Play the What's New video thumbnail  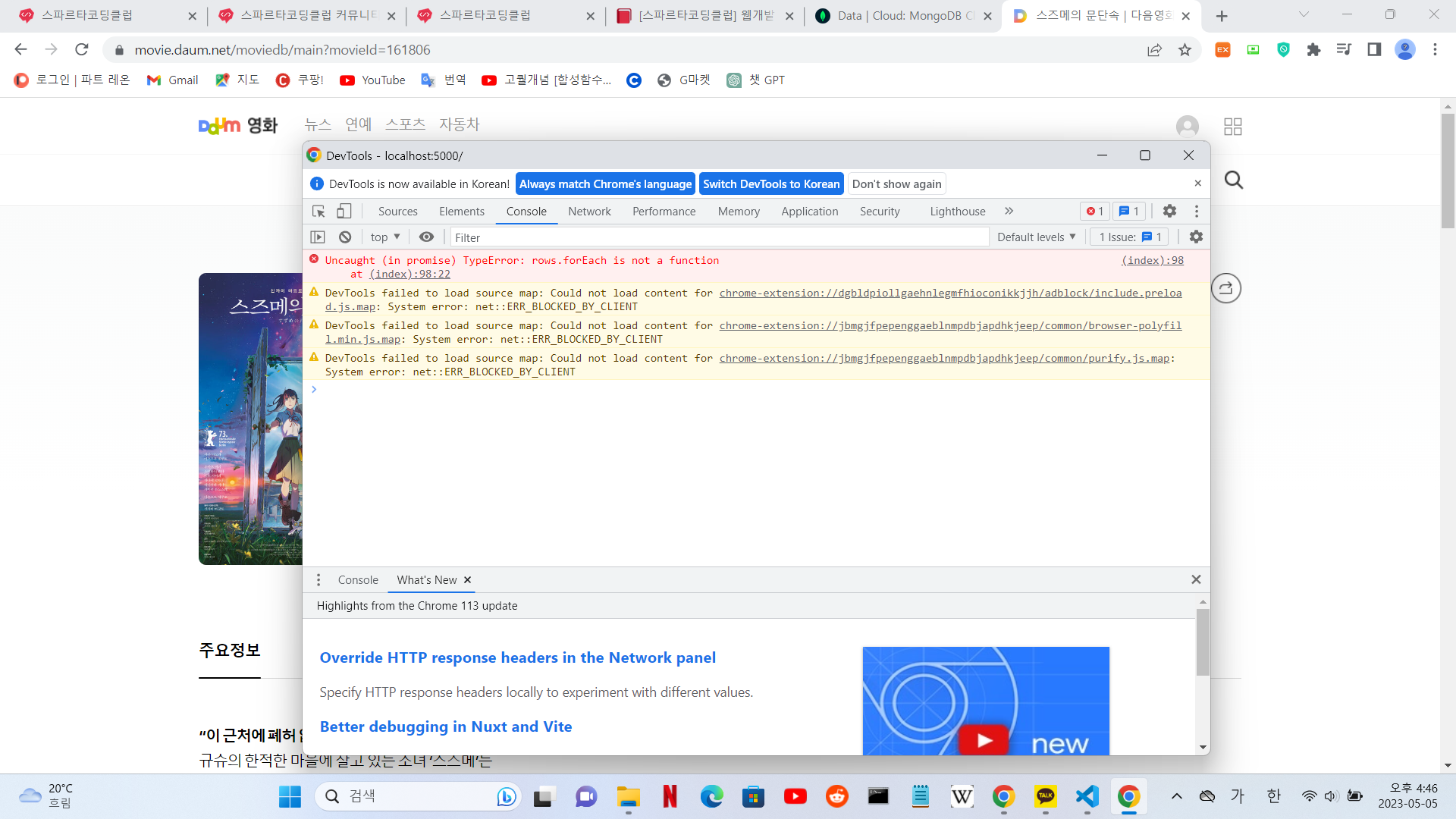(986, 701)
